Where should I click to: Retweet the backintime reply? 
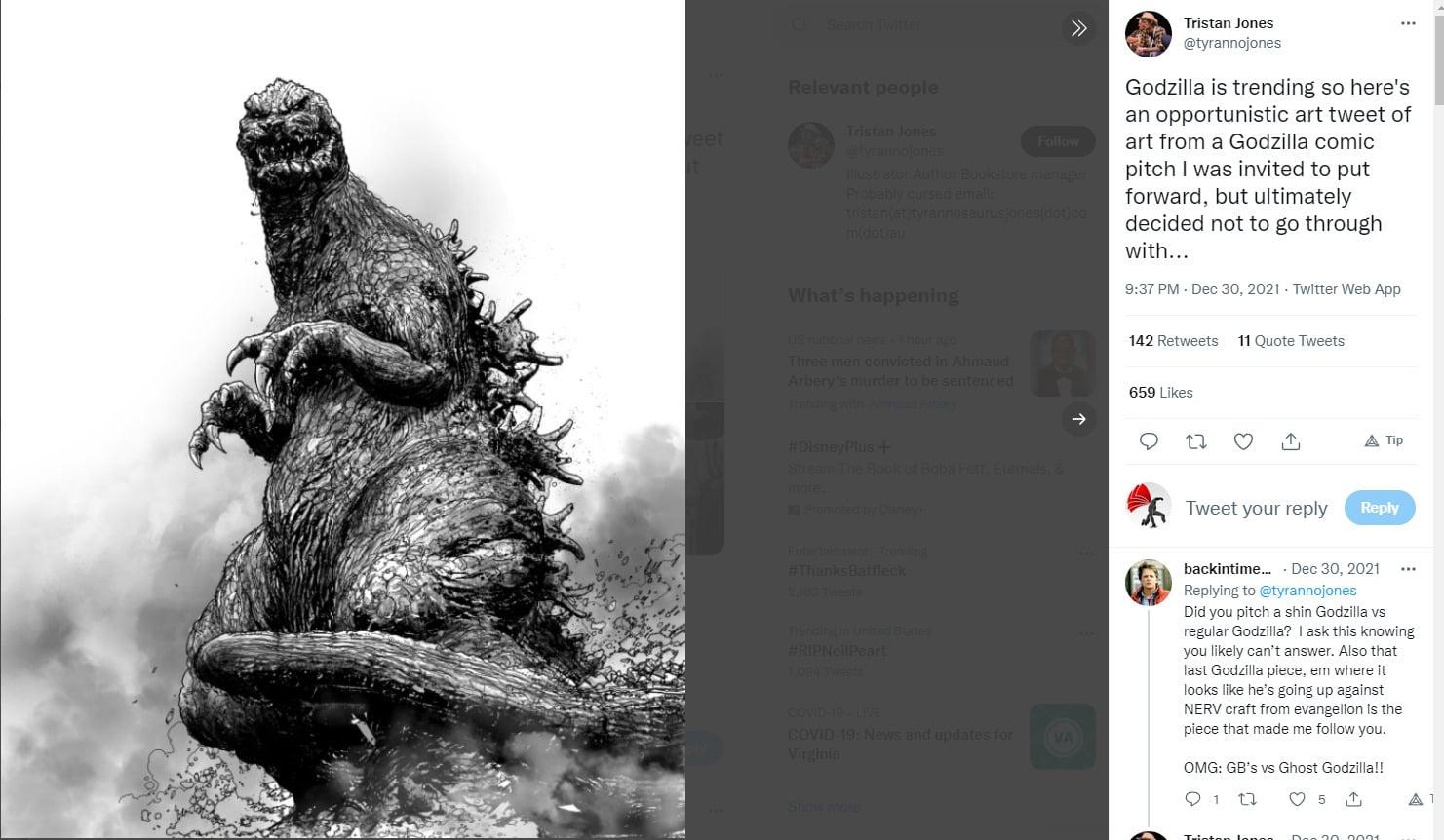[x=1247, y=799]
